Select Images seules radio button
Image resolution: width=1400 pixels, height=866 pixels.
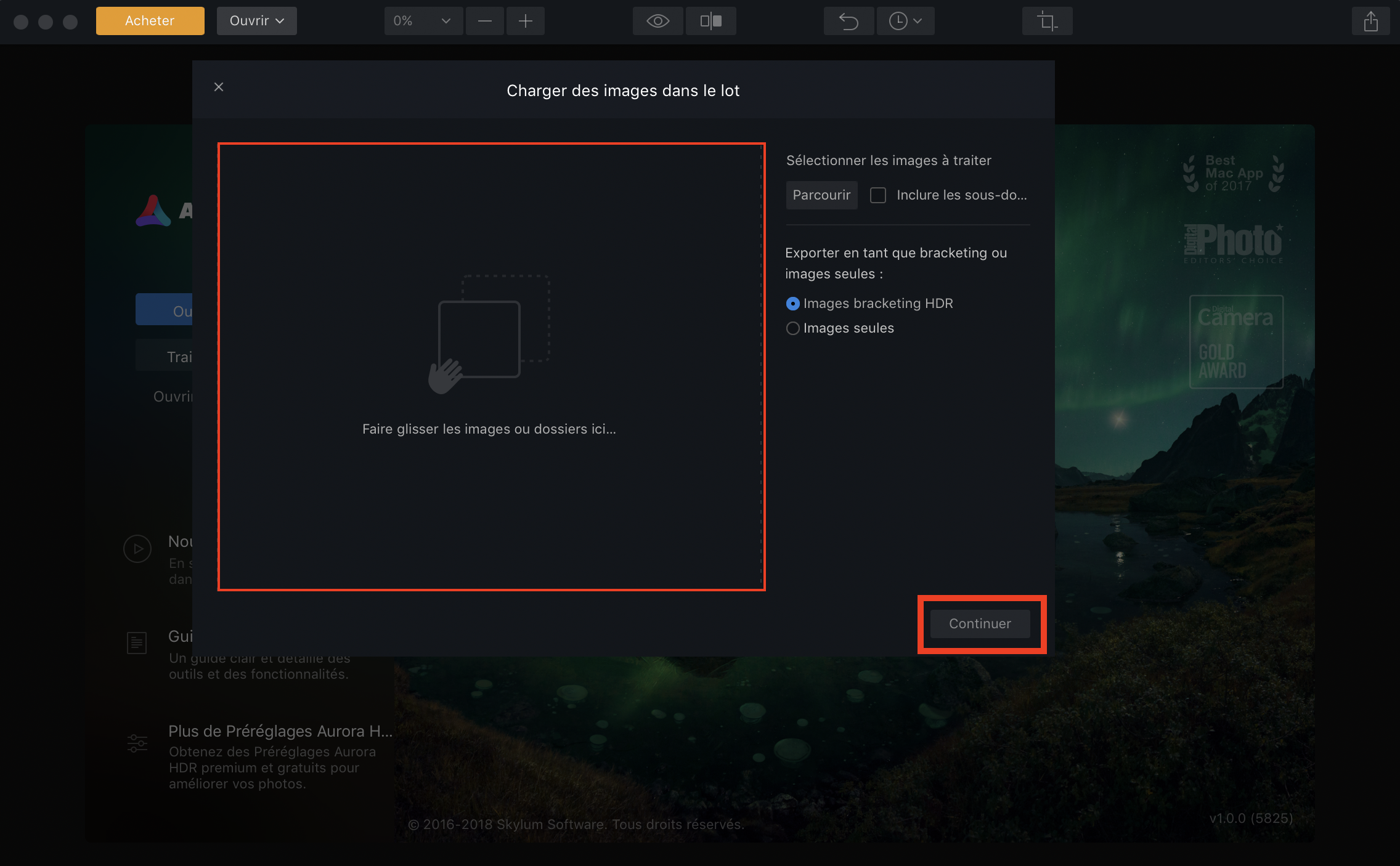click(x=793, y=328)
